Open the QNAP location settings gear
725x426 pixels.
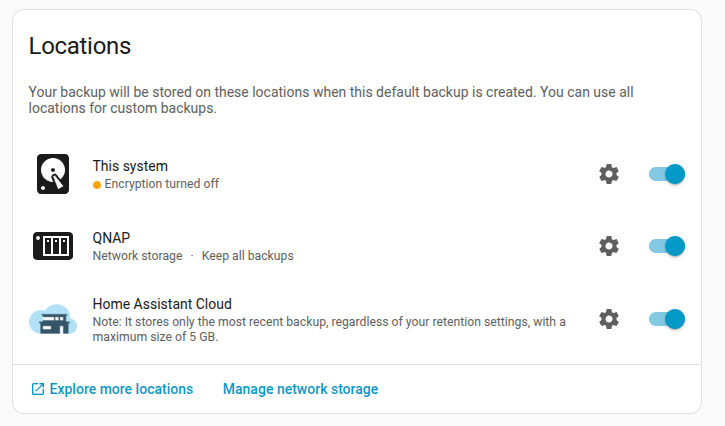[608, 246]
